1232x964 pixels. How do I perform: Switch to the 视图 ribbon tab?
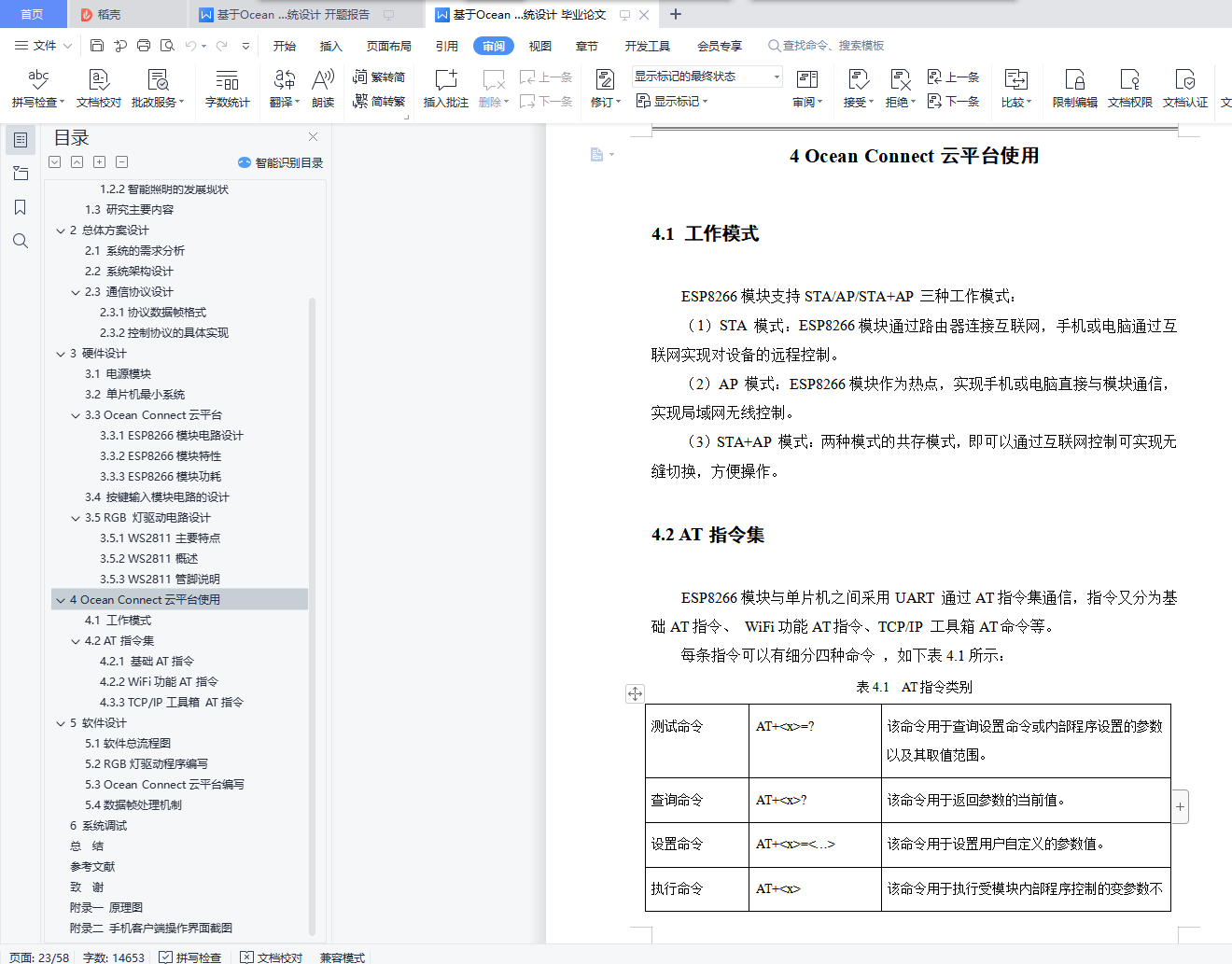point(539,46)
